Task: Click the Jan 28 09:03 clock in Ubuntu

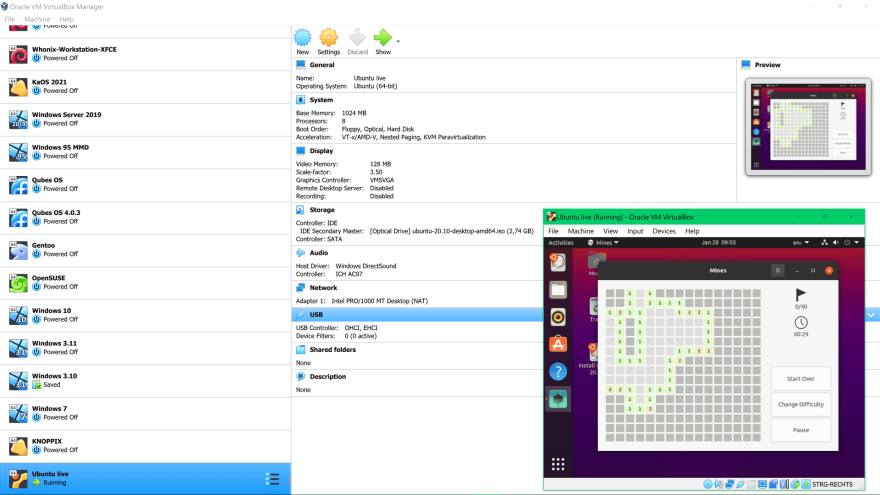Action: [x=718, y=243]
